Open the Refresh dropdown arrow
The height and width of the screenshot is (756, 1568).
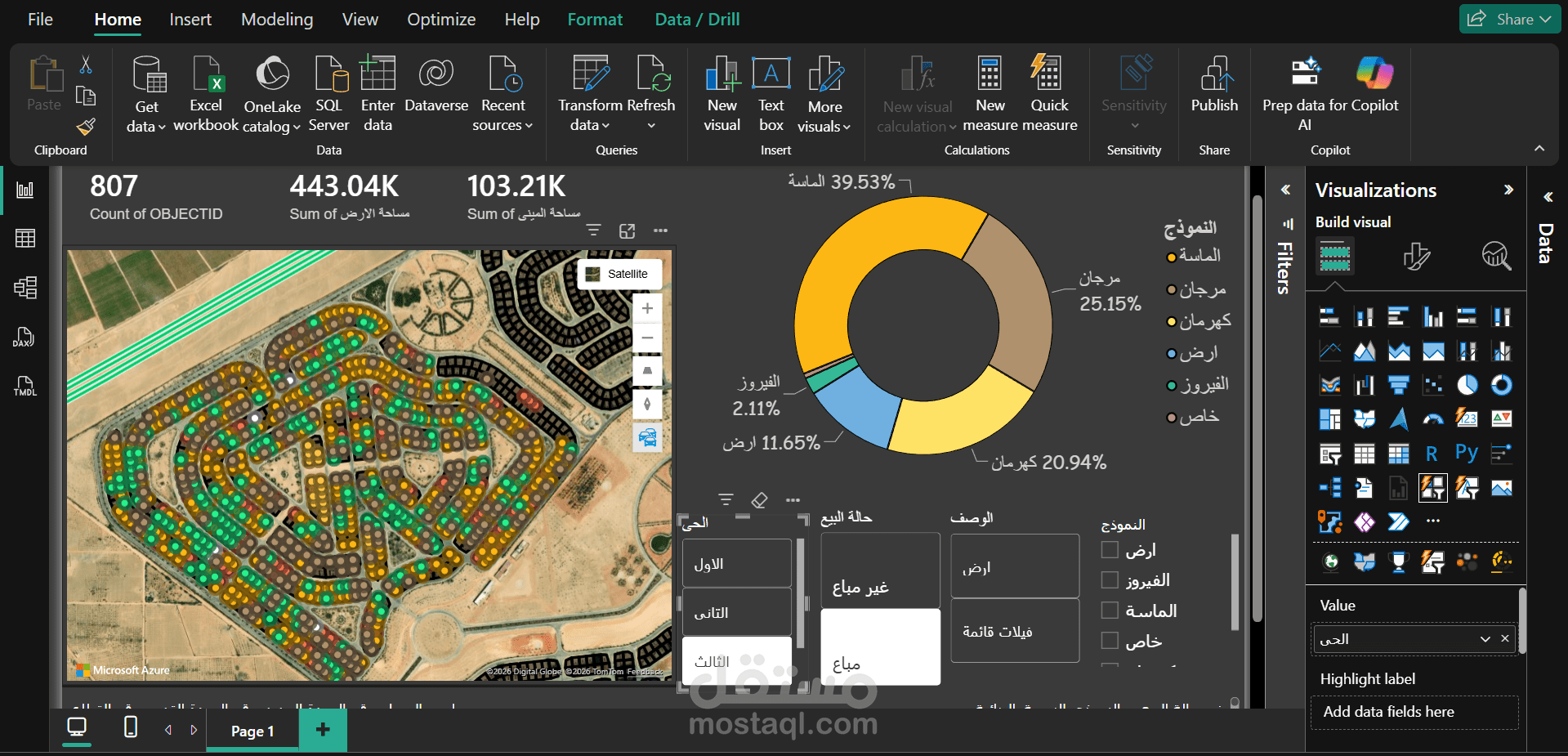pyautogui.click(x=651, y=126)
